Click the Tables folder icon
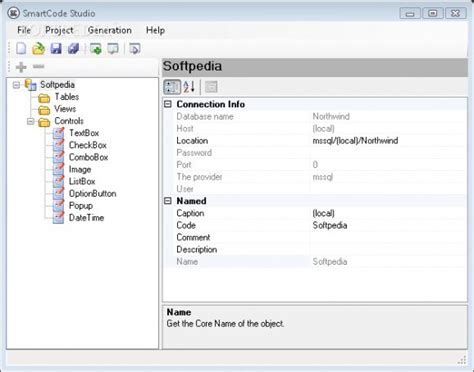The height and width of the screenshot is (372, 474). 44,98
